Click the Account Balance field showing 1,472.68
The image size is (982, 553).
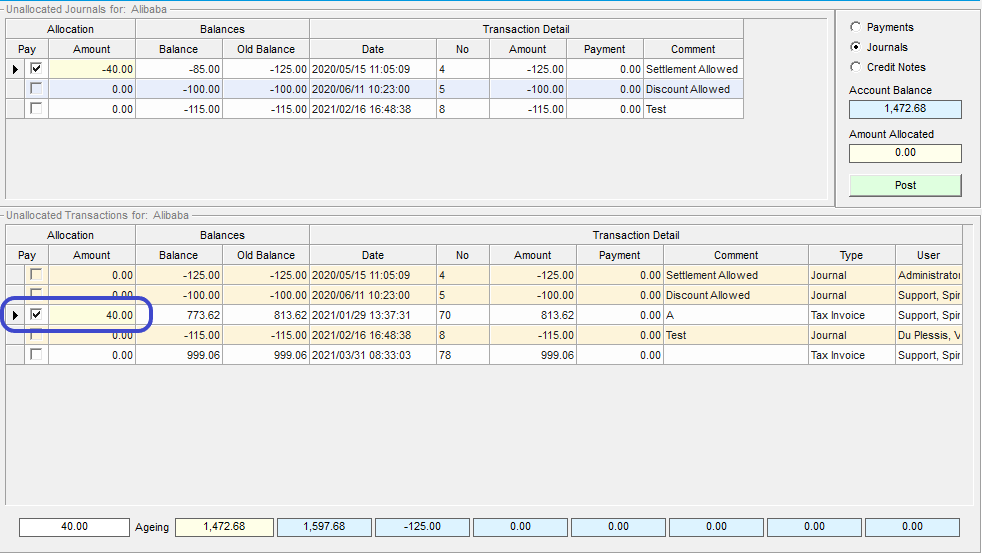[x=905, y=109]
